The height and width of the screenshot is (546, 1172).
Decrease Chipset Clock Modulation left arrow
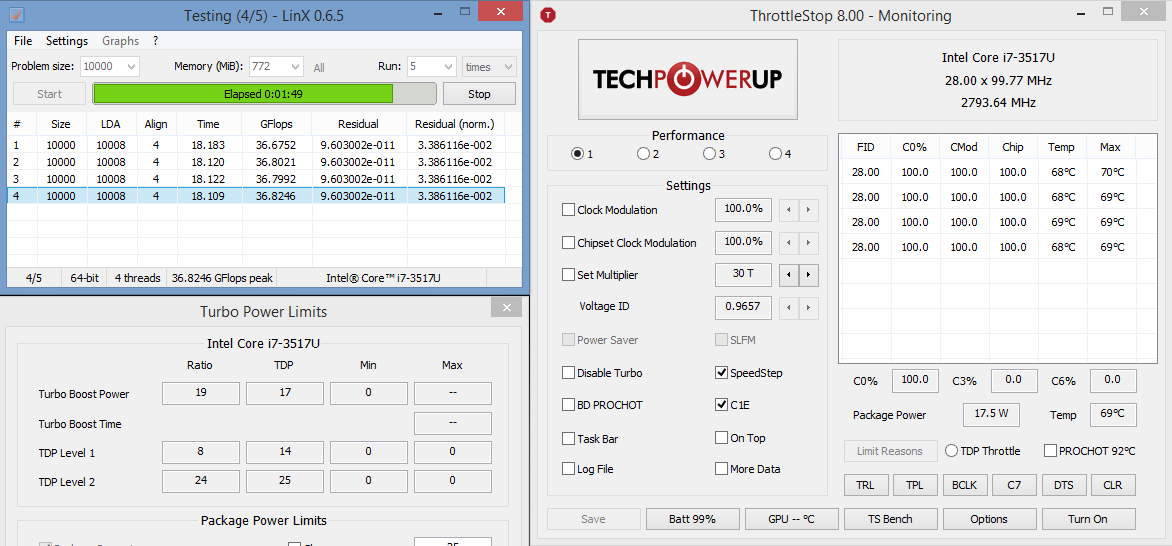(789, 243)
